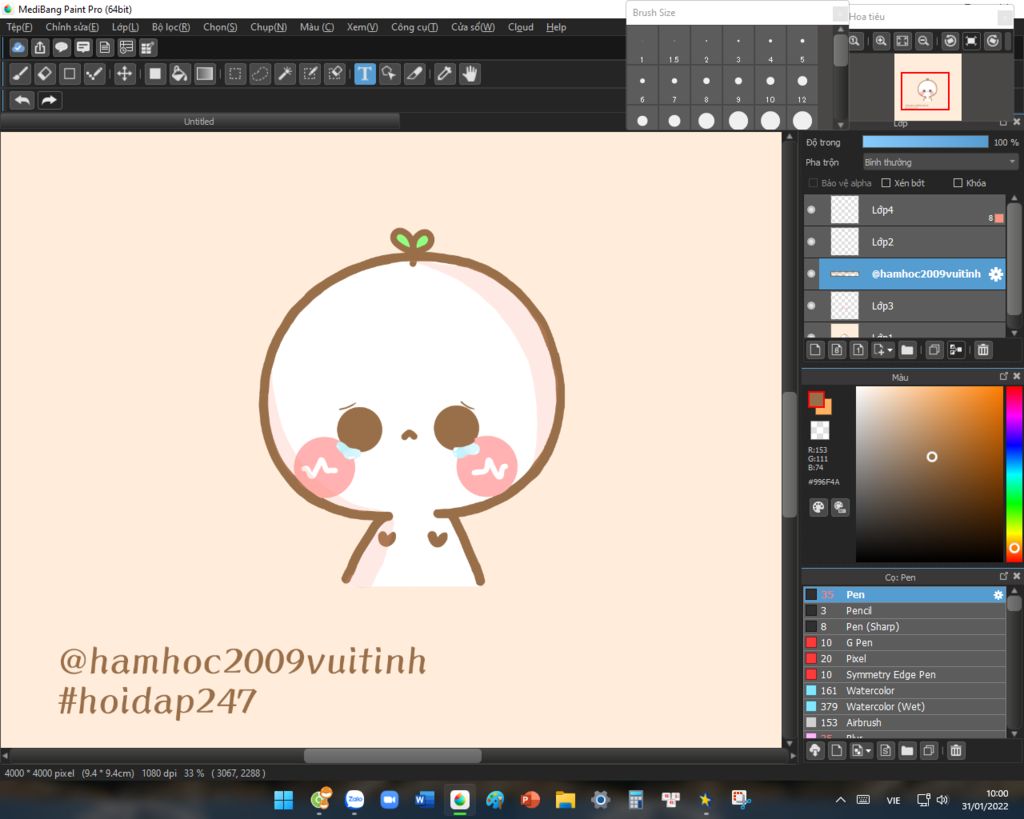Click the Navigator canvas thumbnail
The image size is (1024, 819).
(927, 88)
